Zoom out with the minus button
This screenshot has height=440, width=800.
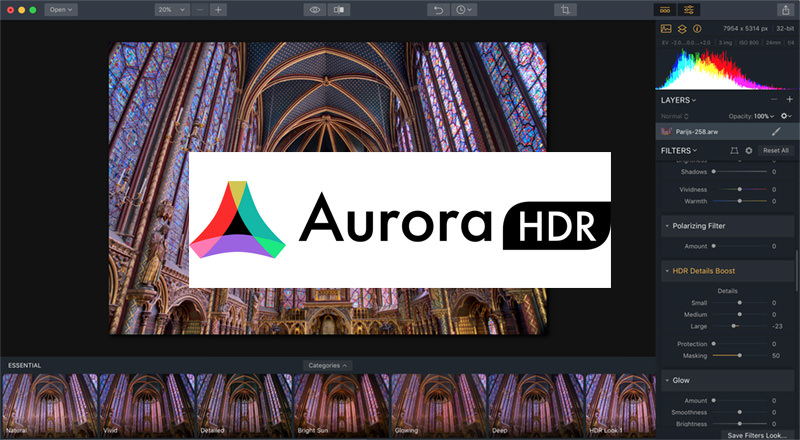click(x=200, y=10)
